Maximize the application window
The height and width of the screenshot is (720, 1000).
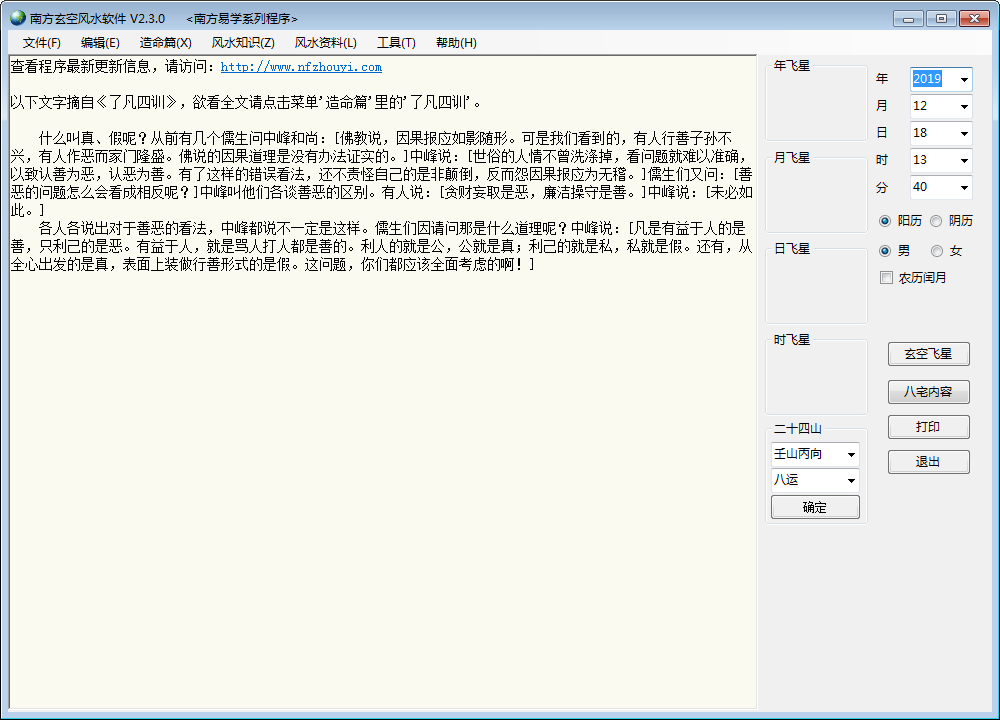pyautogui.click(x=941, y=18)
